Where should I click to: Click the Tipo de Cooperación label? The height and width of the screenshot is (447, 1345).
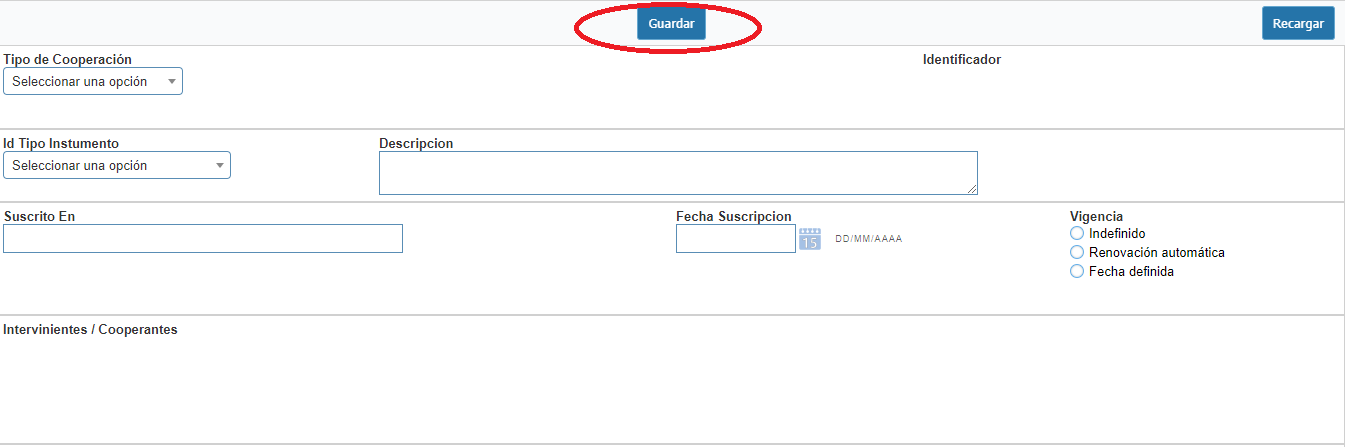click(x=68, y=60)
